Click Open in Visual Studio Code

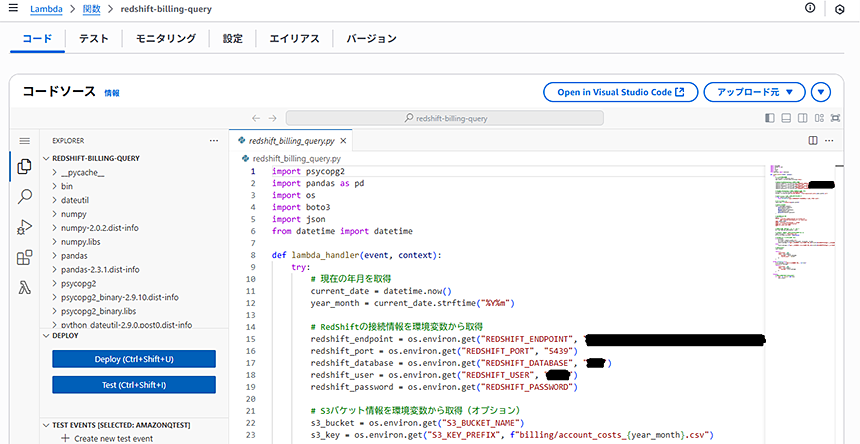pyautogui.click(x=620, y=92)
